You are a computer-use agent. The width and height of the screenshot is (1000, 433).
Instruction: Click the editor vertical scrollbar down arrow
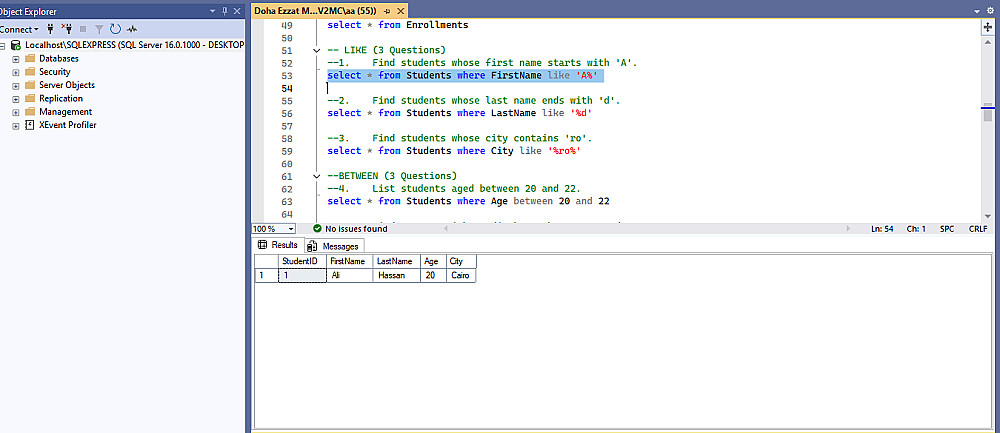coord(988,216)
